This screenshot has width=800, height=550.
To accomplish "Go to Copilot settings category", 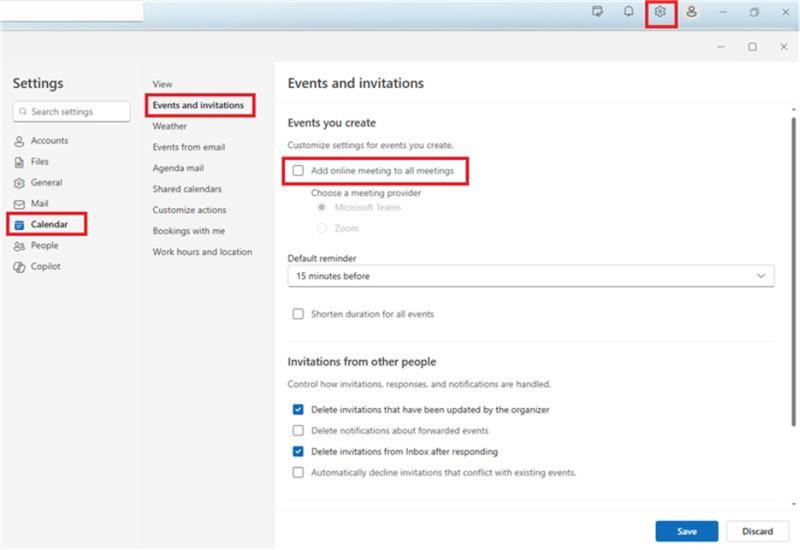I will (x=45, y=266).
